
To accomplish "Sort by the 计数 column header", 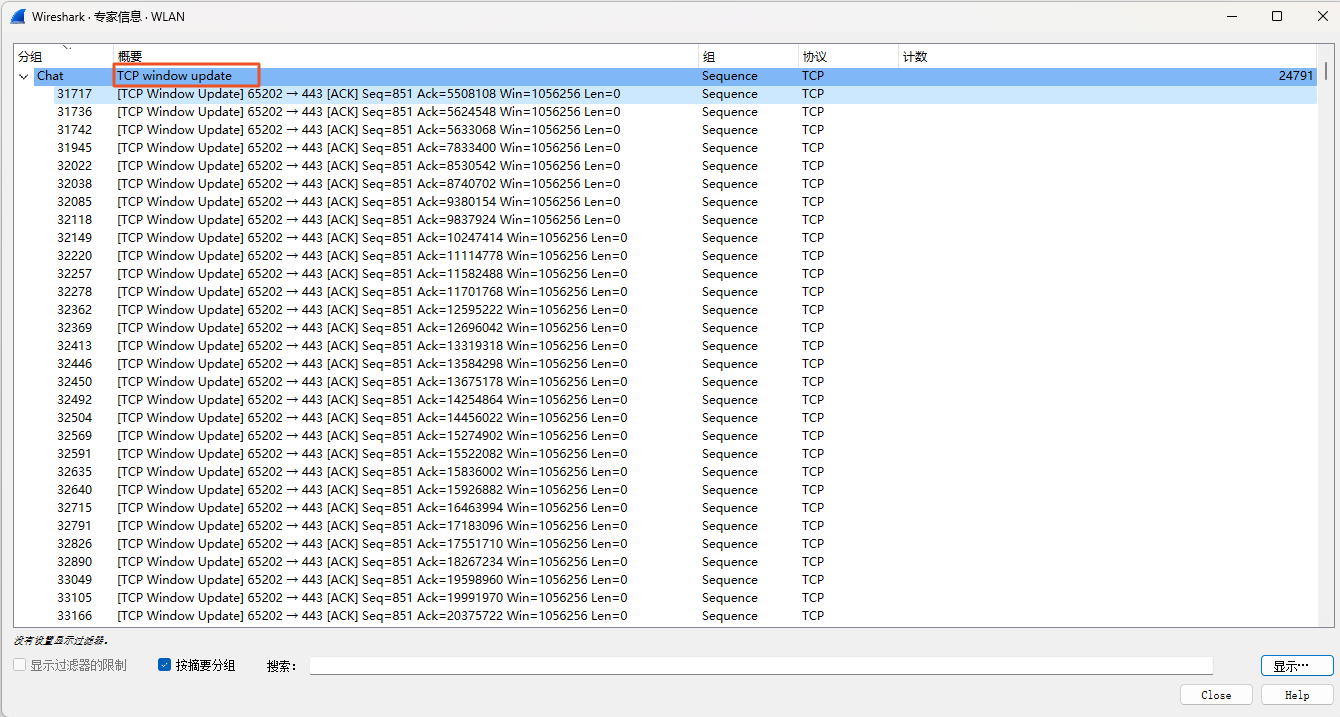I will [x=1108, y=57].
